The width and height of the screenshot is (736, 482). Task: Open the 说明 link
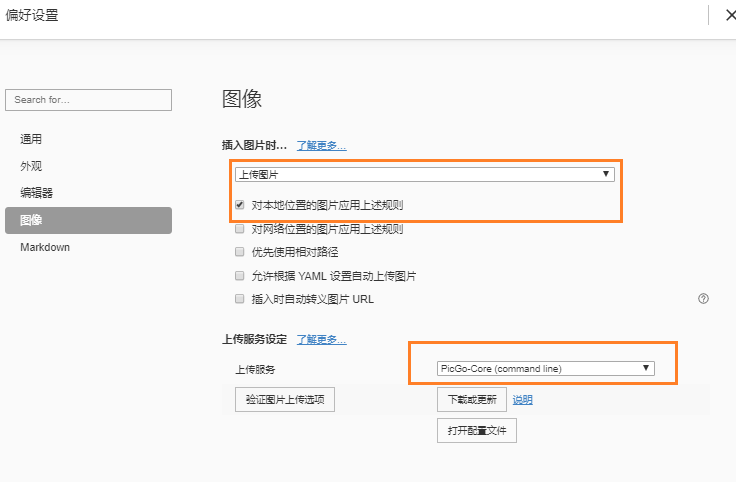pos(523,400)
